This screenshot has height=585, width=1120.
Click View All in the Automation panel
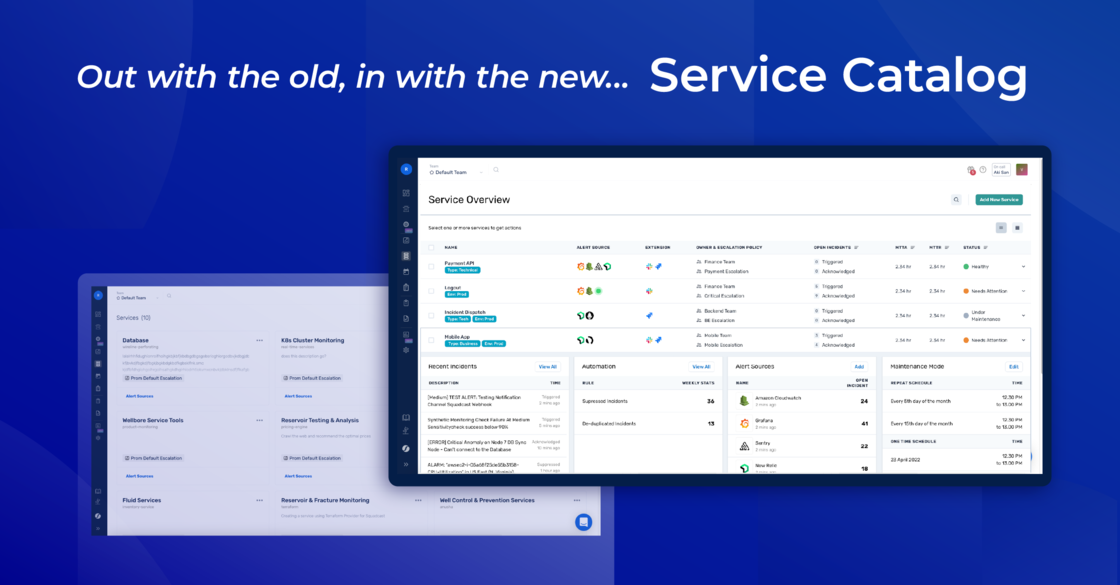click(x=701, y=366)
